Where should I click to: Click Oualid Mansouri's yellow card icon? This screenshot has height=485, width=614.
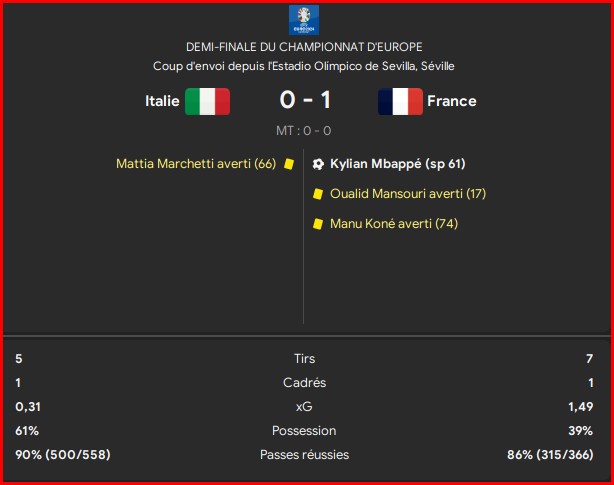click(318, 194)
